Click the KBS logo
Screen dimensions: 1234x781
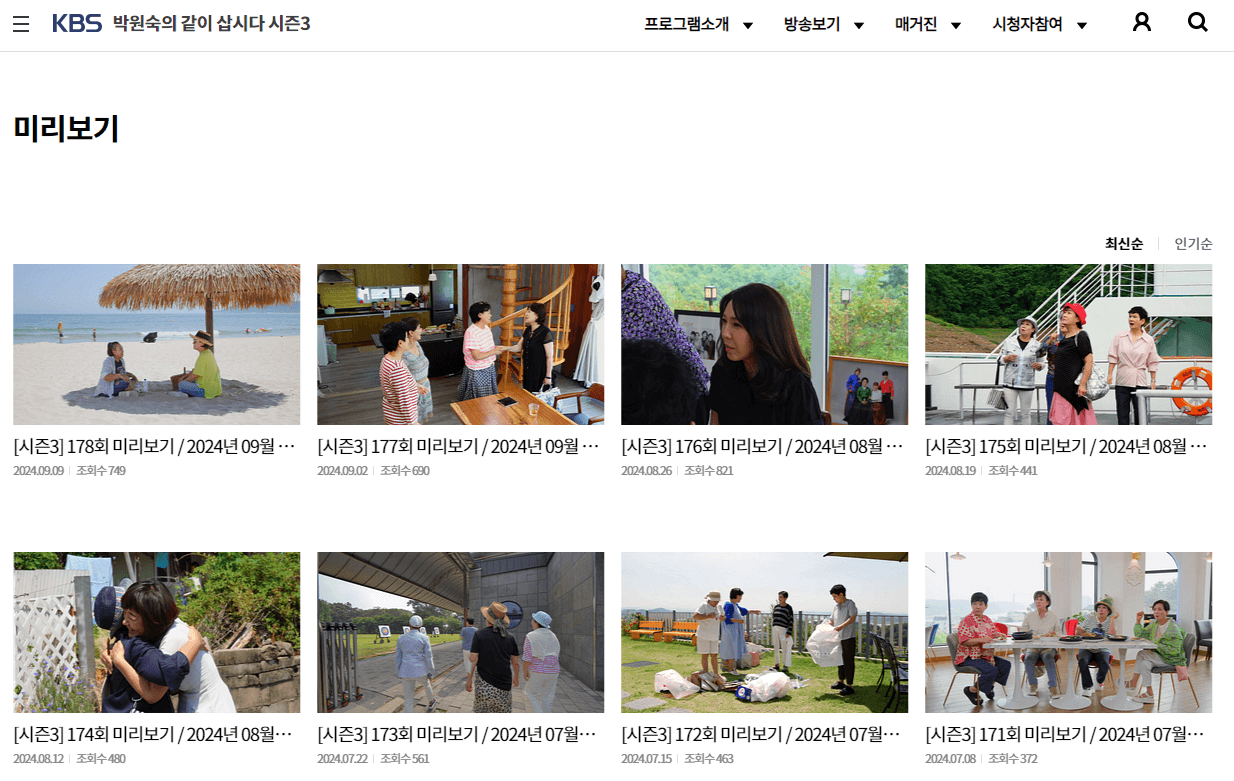(x=77, y=23)
